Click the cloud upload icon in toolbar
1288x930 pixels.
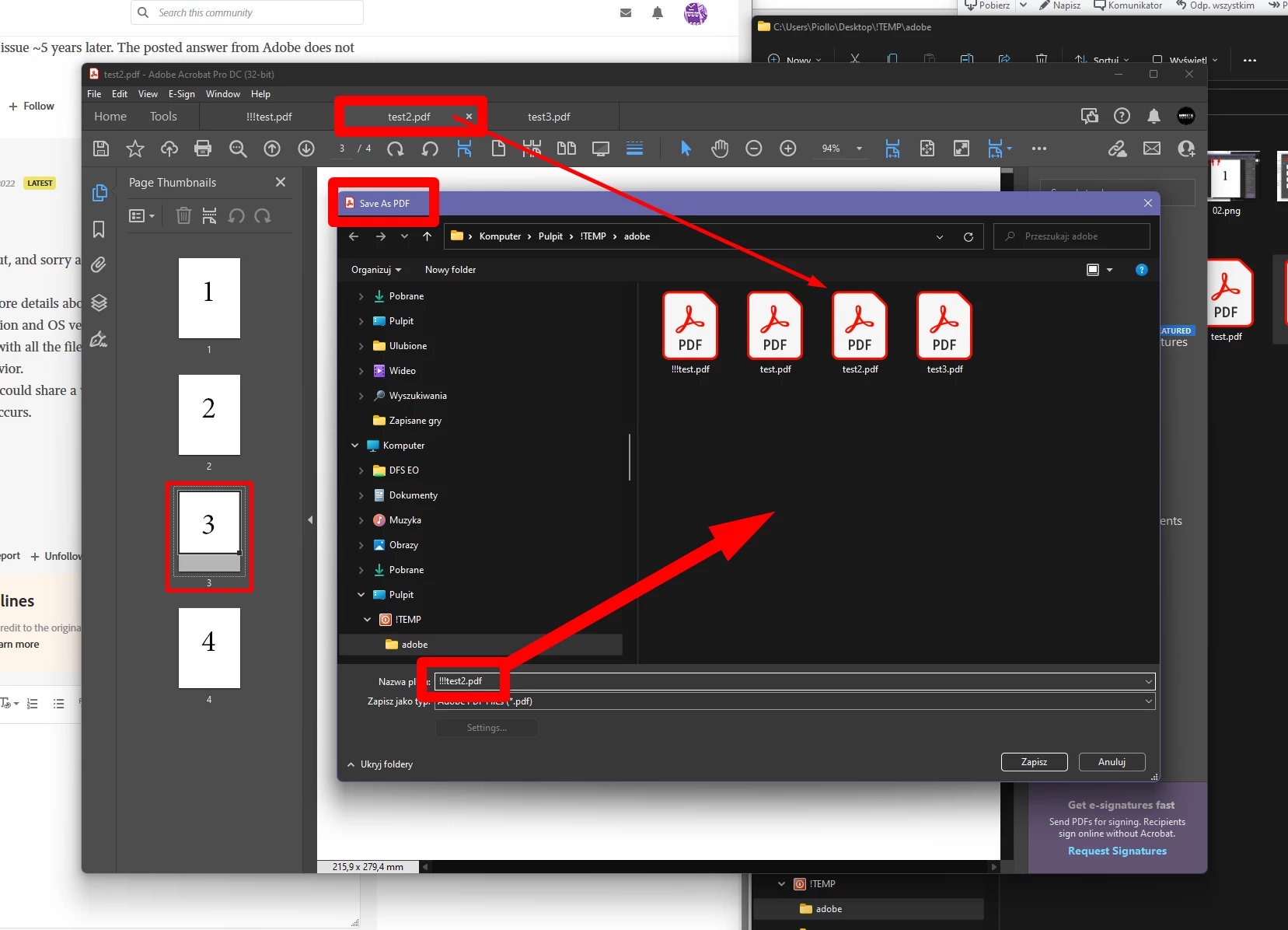pyautogui.click(x=169, y=149)
